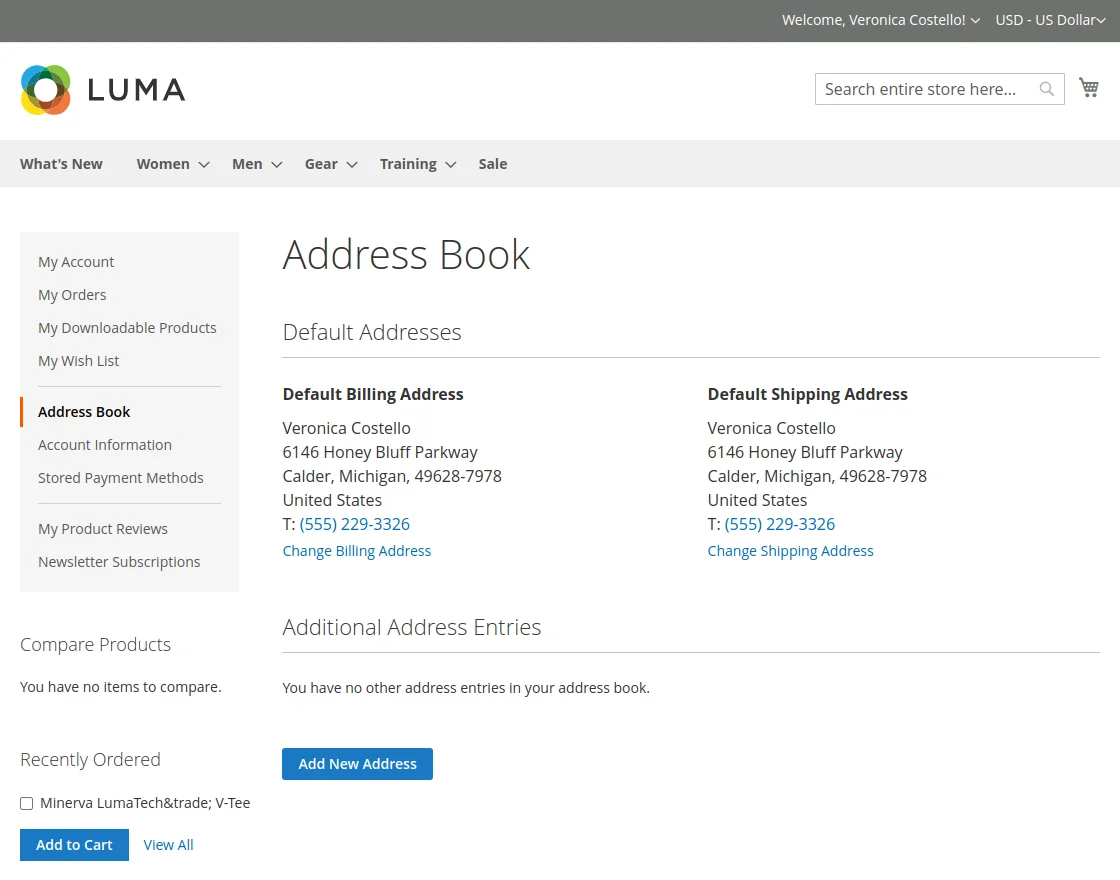The image size is (1120, 880).
Task: Click the Luma logo
Action: click(x=103, y=89)
